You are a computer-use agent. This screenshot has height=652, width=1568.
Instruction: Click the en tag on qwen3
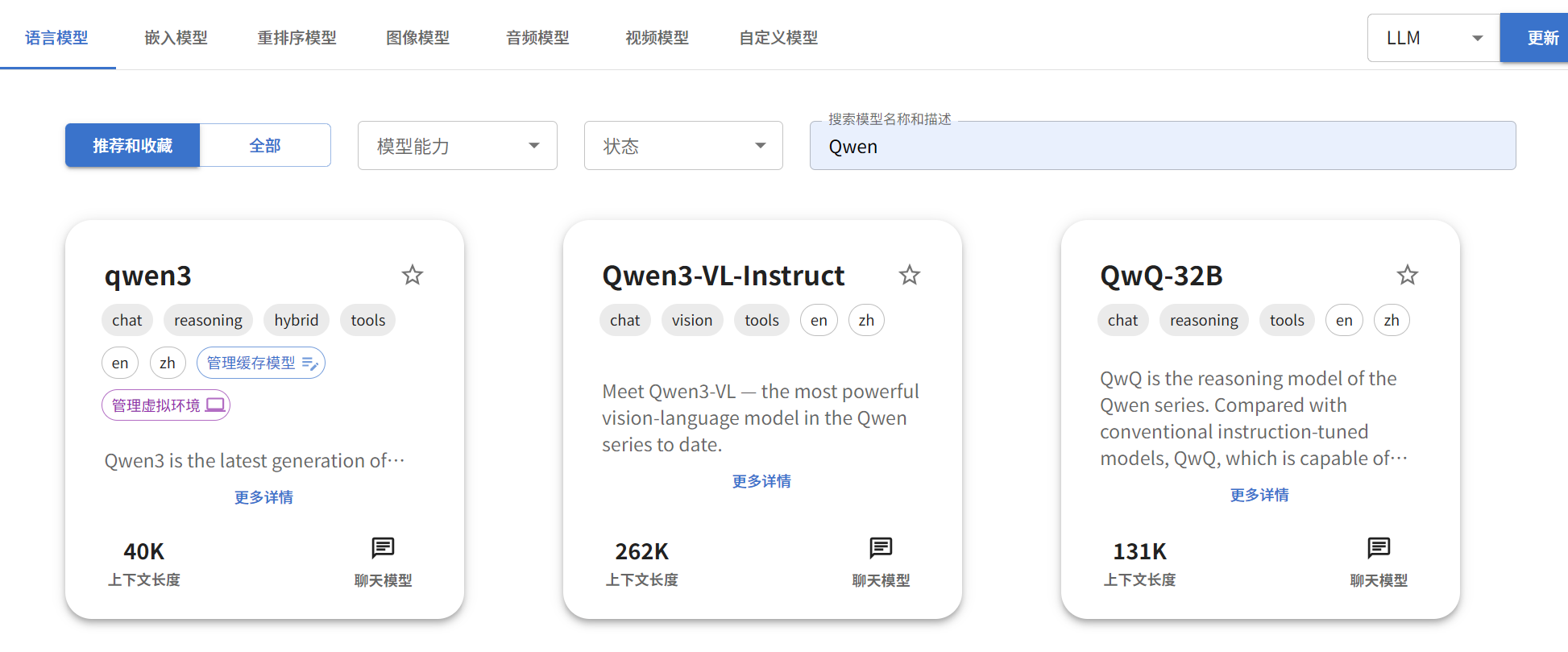[x=120, y=363]
